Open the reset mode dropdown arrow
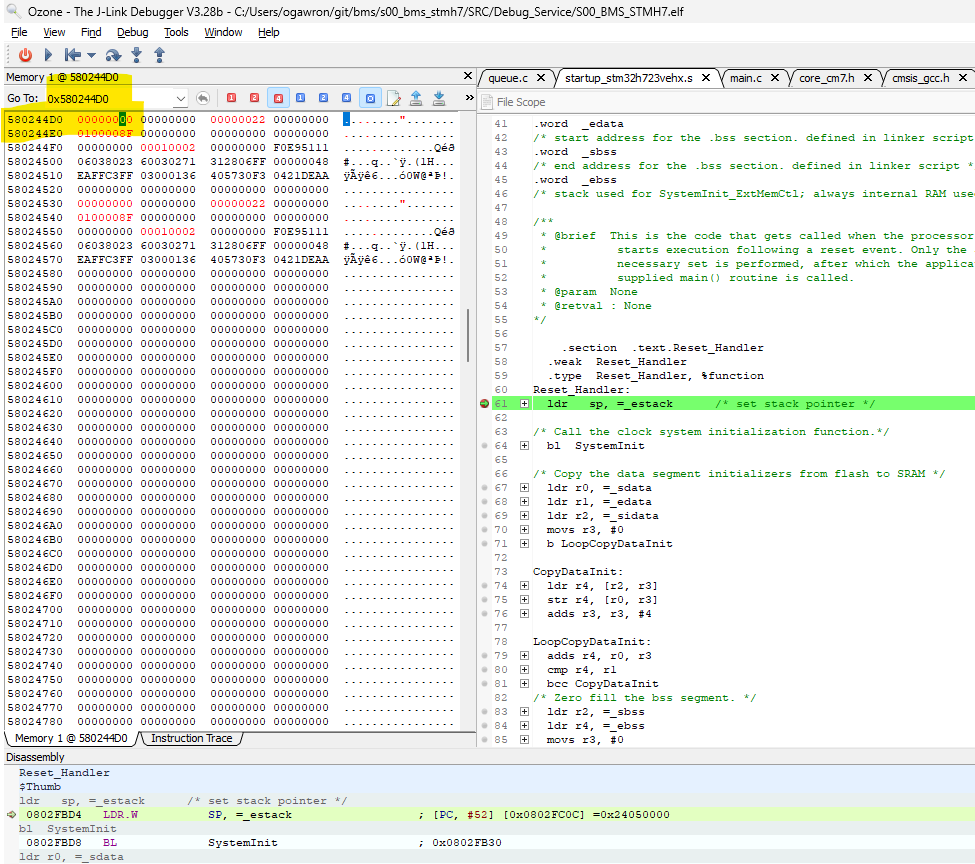Screen dimensions: 975x864 click(x=91, y=55)
